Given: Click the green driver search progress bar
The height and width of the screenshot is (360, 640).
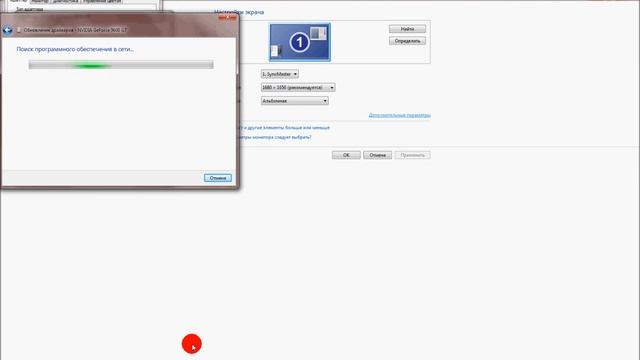Looking at the screenshot, I should pyautogui.click(x=121, y=64).
